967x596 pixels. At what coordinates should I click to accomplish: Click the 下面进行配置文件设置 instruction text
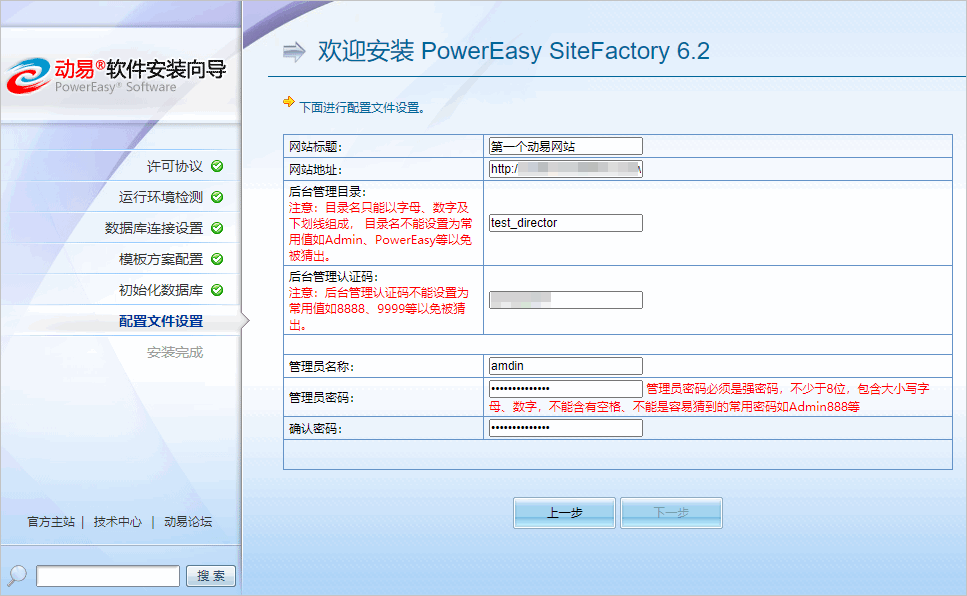point(362,108)
